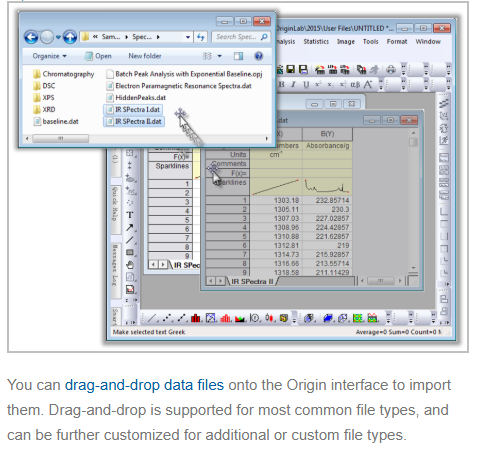The height and width of the screenshot is (470, 480).
Task: Click the Print icon in Origin toolbar
Action: tap(391, 70)
